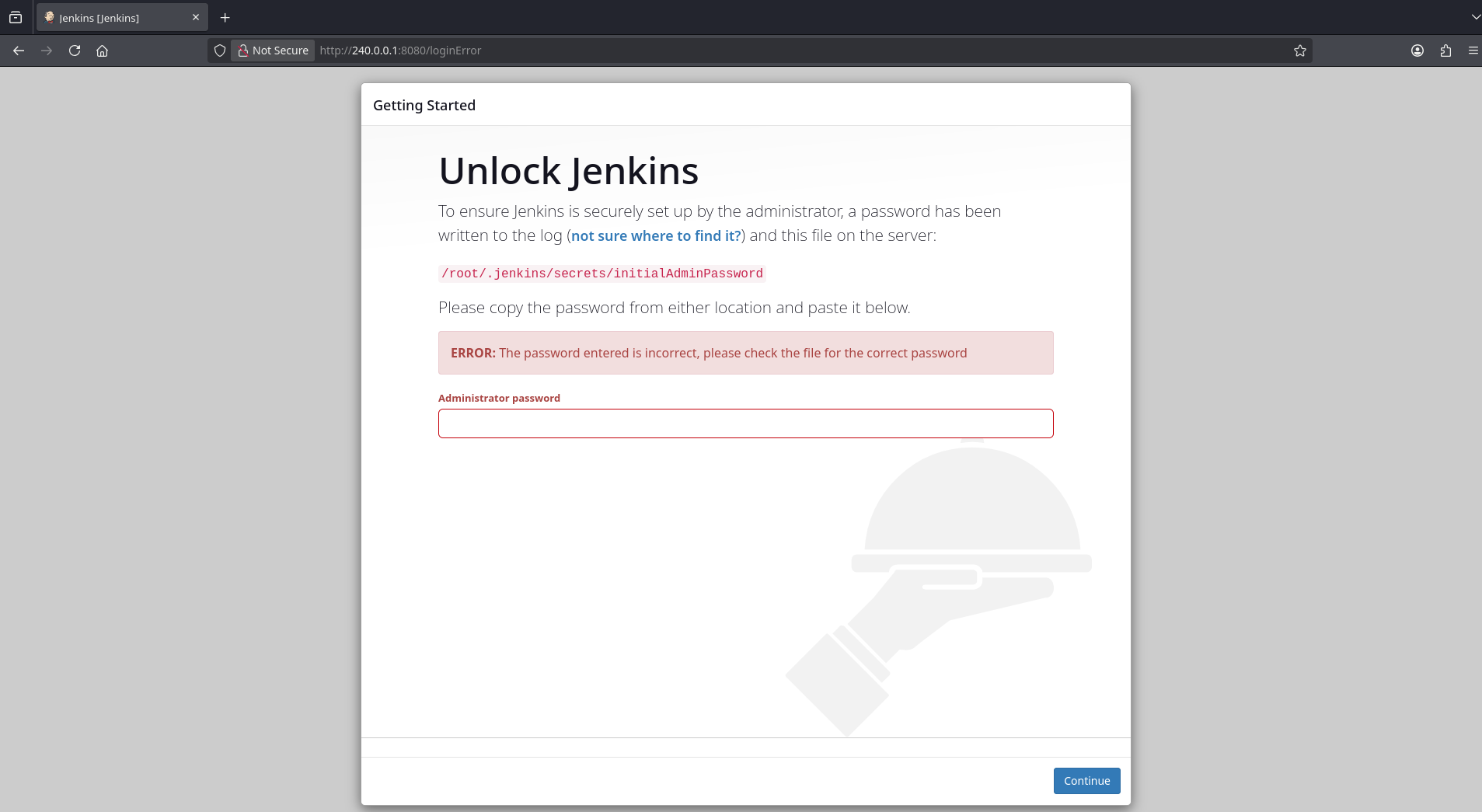Select the Jenkins [Jenkins] tab
The image size is (1482, 812).
click(x=122, y=17)
